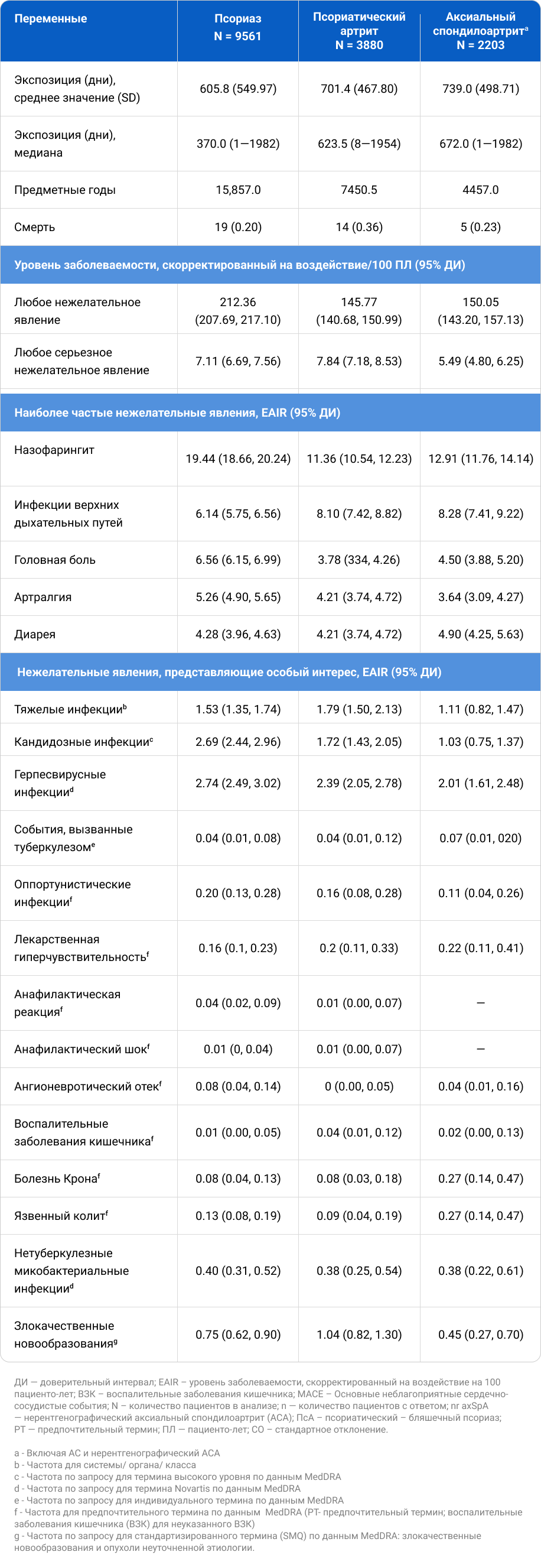The height and width of the screenshot is (1568, 541).
Task: Select the Злокачественные новообразования row label
Action: 66,1335
